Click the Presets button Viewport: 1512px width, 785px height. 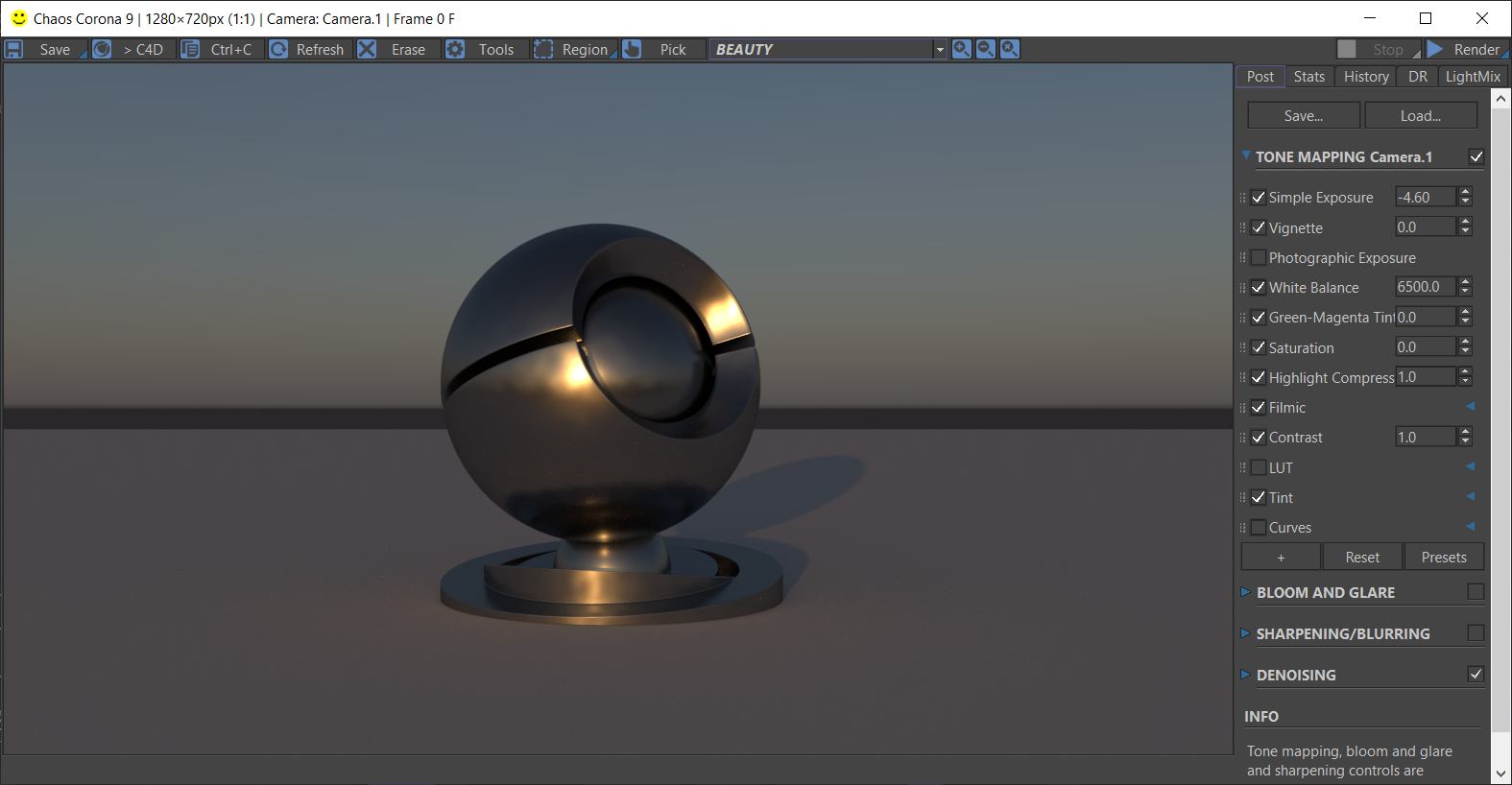pos(1443,557)
